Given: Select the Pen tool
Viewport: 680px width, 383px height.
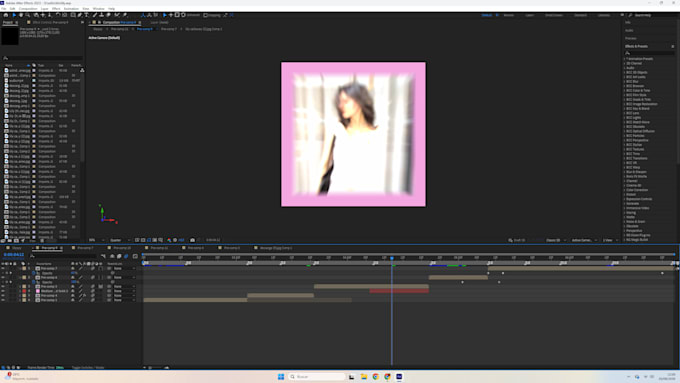Looking at the screenshot, I should tap(80, 15).
